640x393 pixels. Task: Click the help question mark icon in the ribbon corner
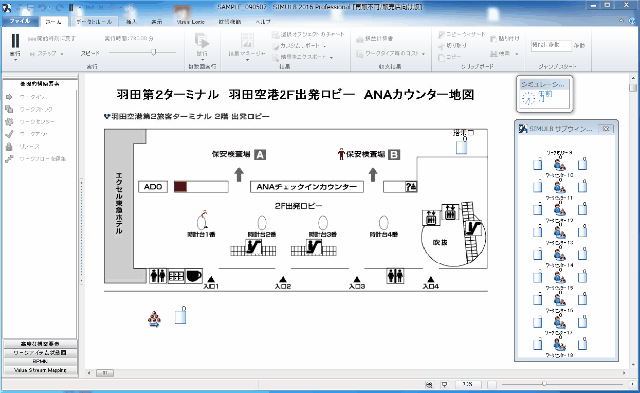632,21
